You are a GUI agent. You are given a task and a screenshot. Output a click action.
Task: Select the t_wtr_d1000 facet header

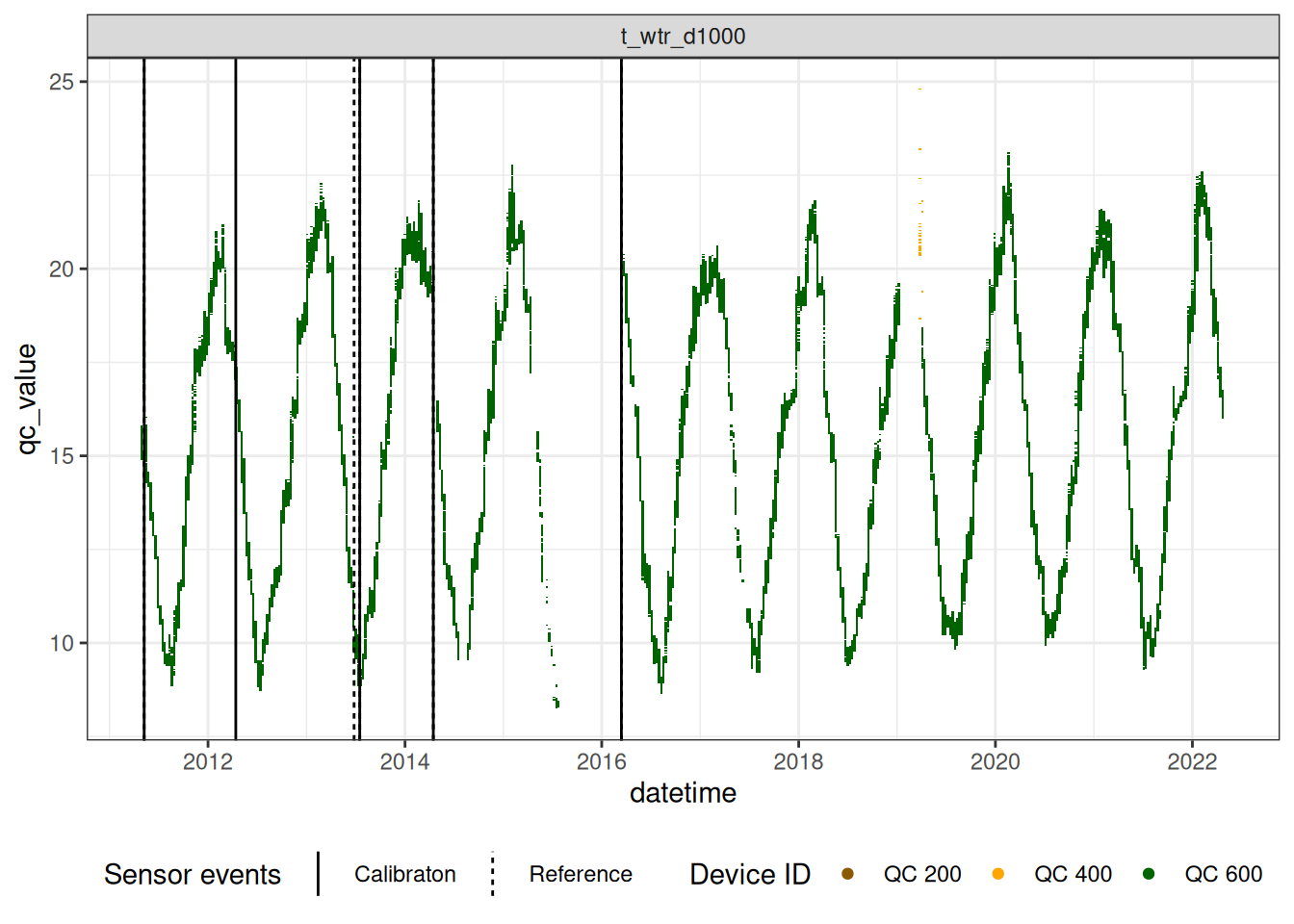point(683,37)
